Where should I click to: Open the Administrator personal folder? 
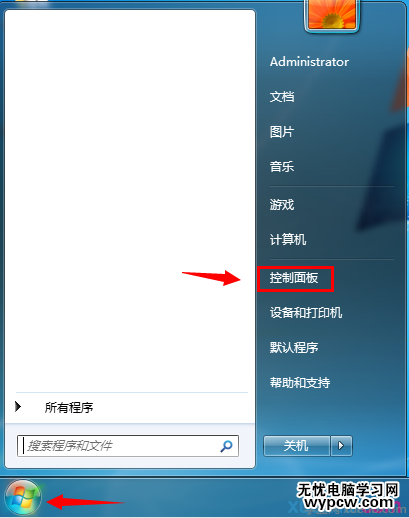tap(309, 62)
